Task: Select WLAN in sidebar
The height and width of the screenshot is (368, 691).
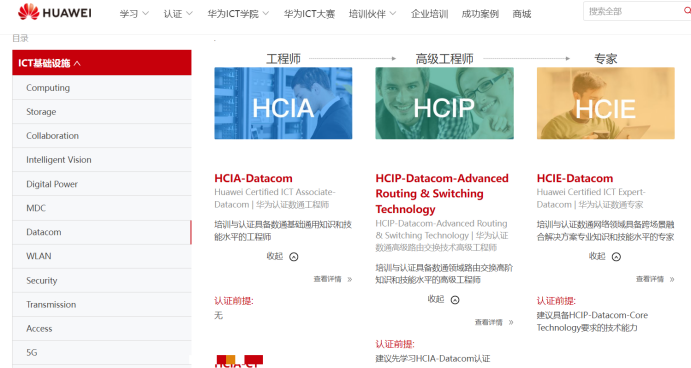Action: [x=102, y=256]
